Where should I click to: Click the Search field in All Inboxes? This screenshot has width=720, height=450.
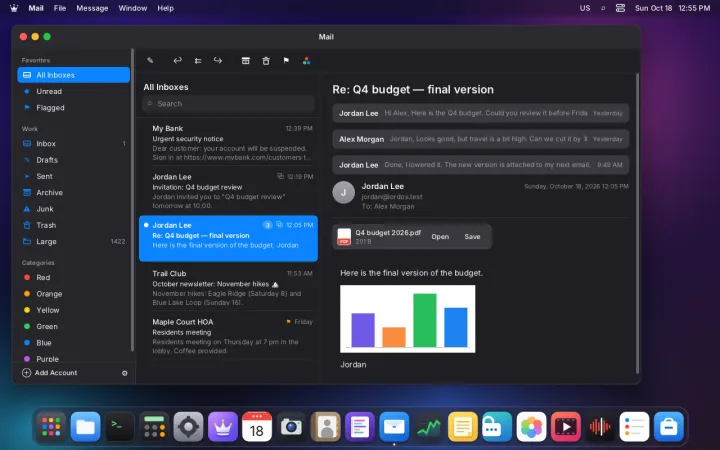pyautogui.click(x=228, y=104)
